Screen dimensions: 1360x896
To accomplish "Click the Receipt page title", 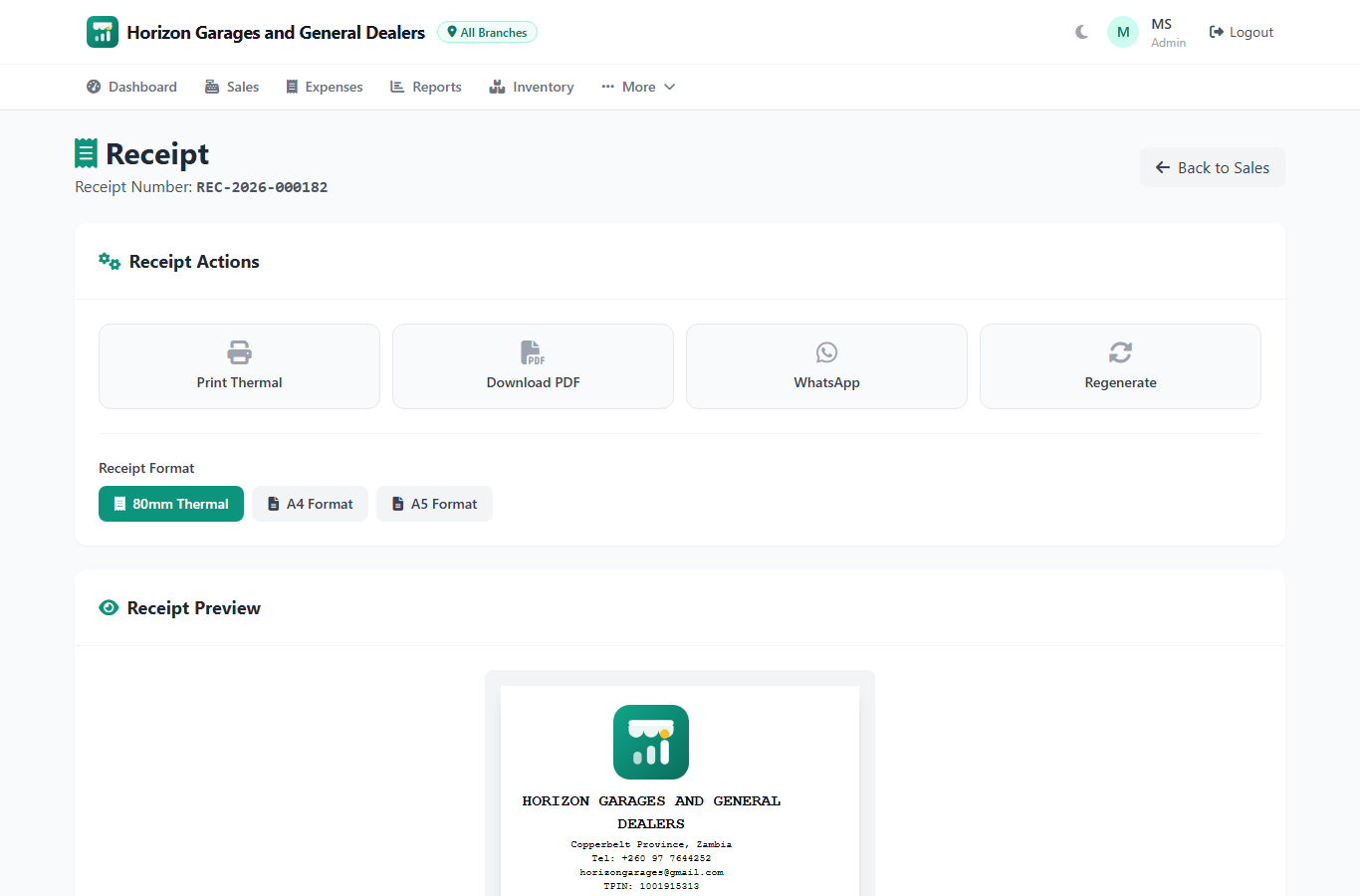I will point(157,153).
